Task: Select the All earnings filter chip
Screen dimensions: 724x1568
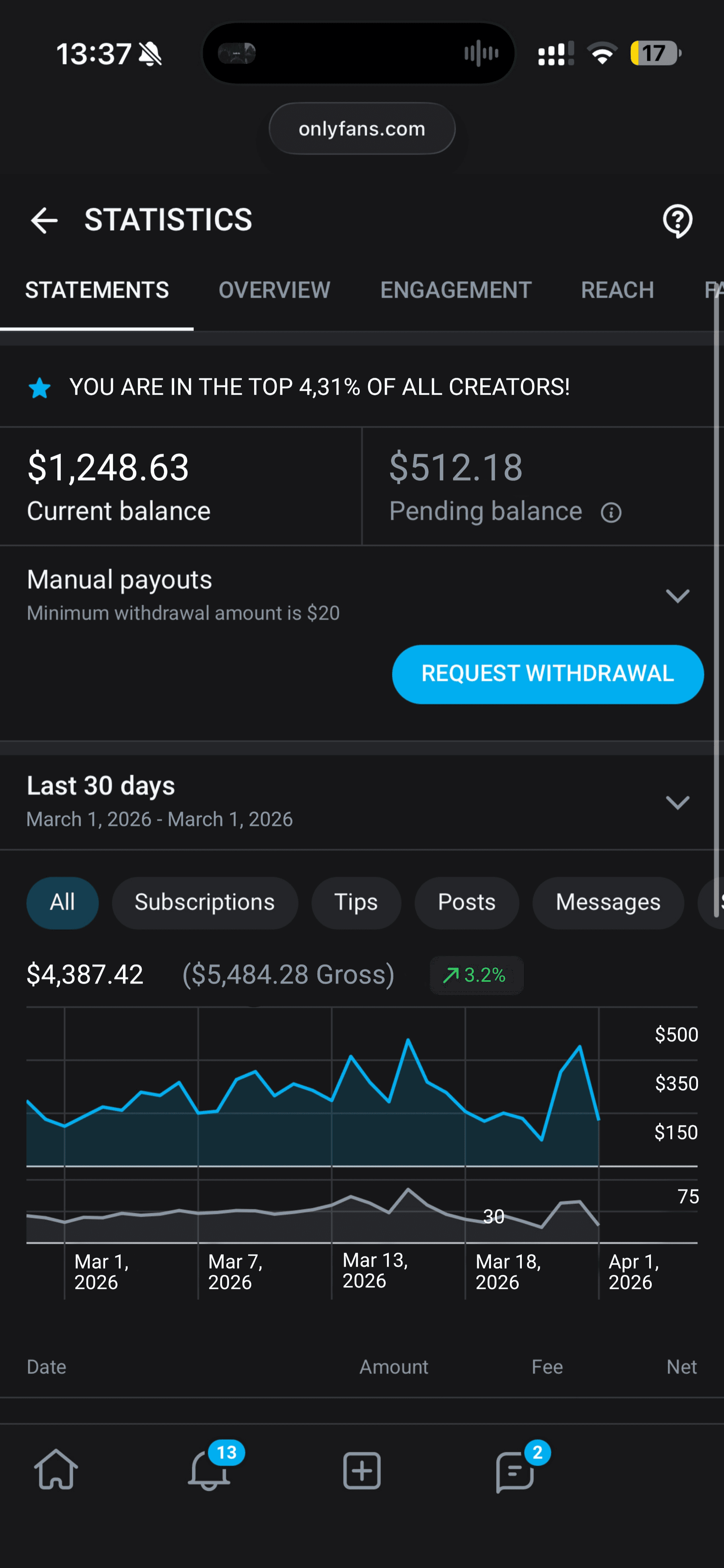Action: tap(62, 903)
